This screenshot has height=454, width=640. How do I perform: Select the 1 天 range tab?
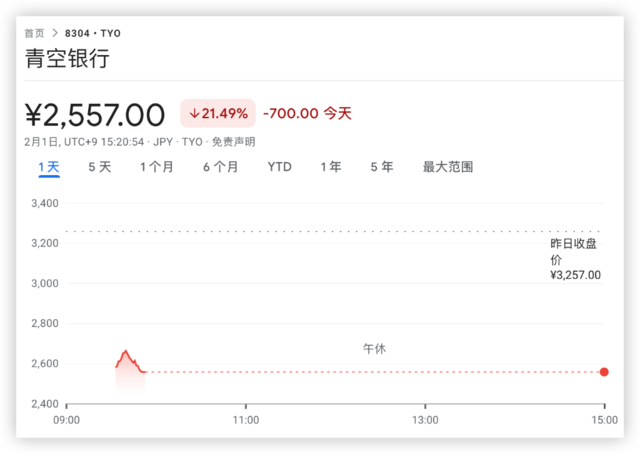pos(49,167)
